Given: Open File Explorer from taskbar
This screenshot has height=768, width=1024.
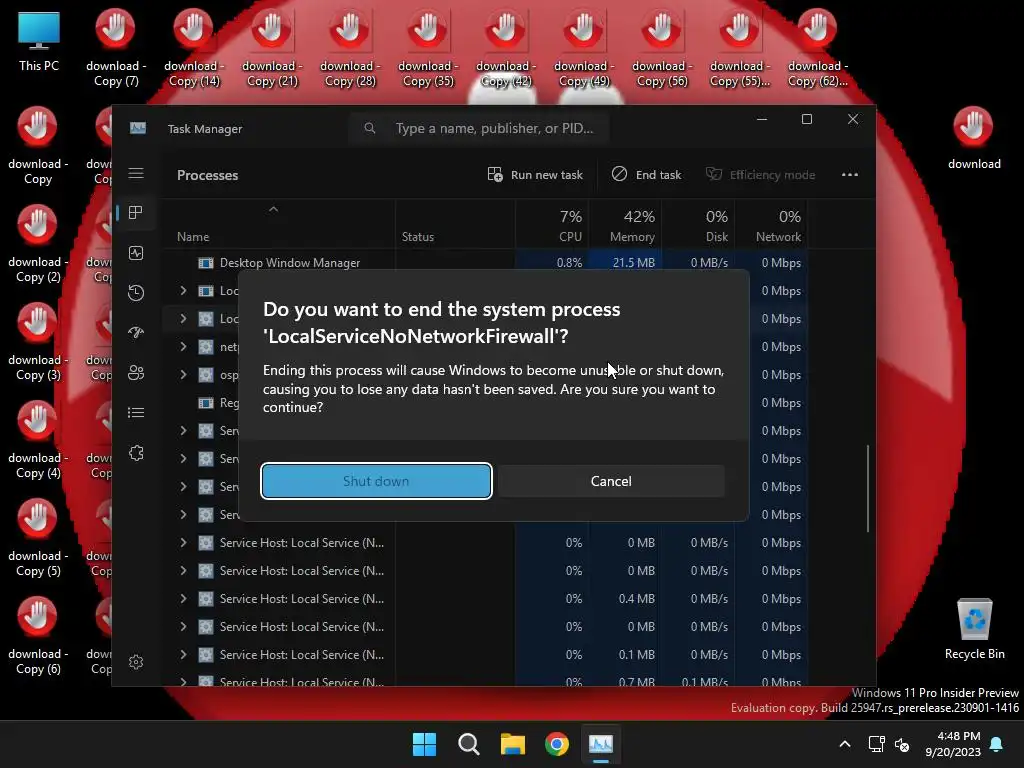Looking at the screenshot, I should tap(513, 744).
